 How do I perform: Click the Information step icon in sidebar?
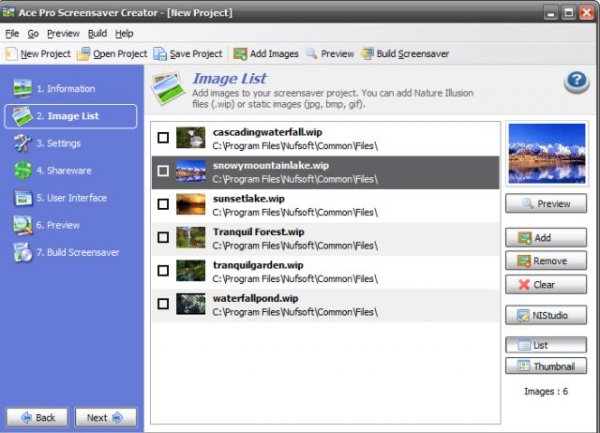23,88
